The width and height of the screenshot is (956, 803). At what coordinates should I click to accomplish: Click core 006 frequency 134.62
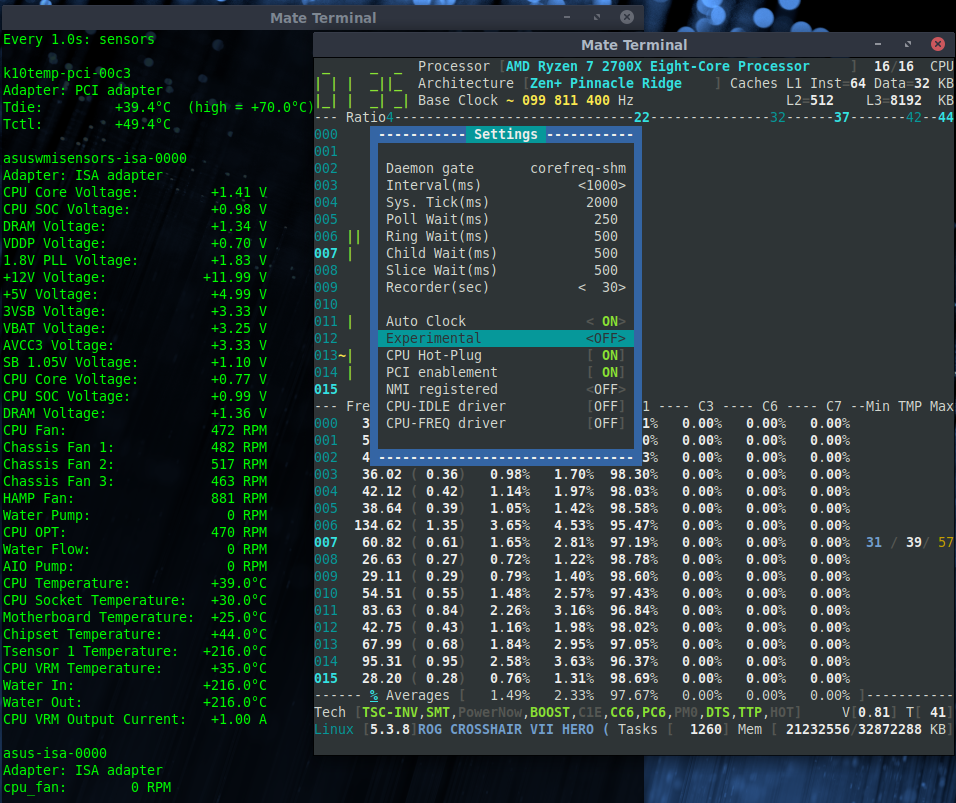377,526
